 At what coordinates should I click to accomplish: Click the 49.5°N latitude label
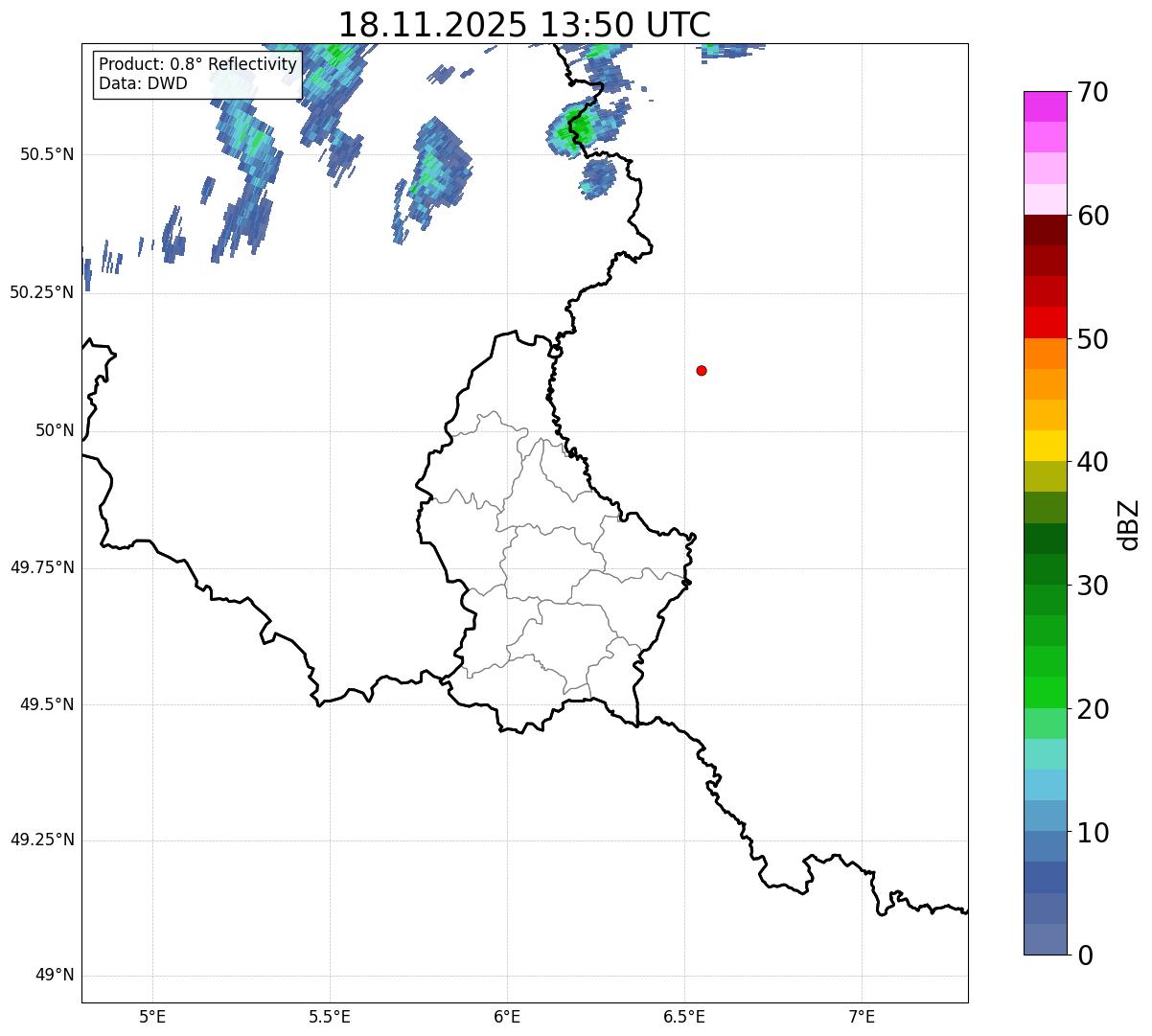[x=47, y=704]
